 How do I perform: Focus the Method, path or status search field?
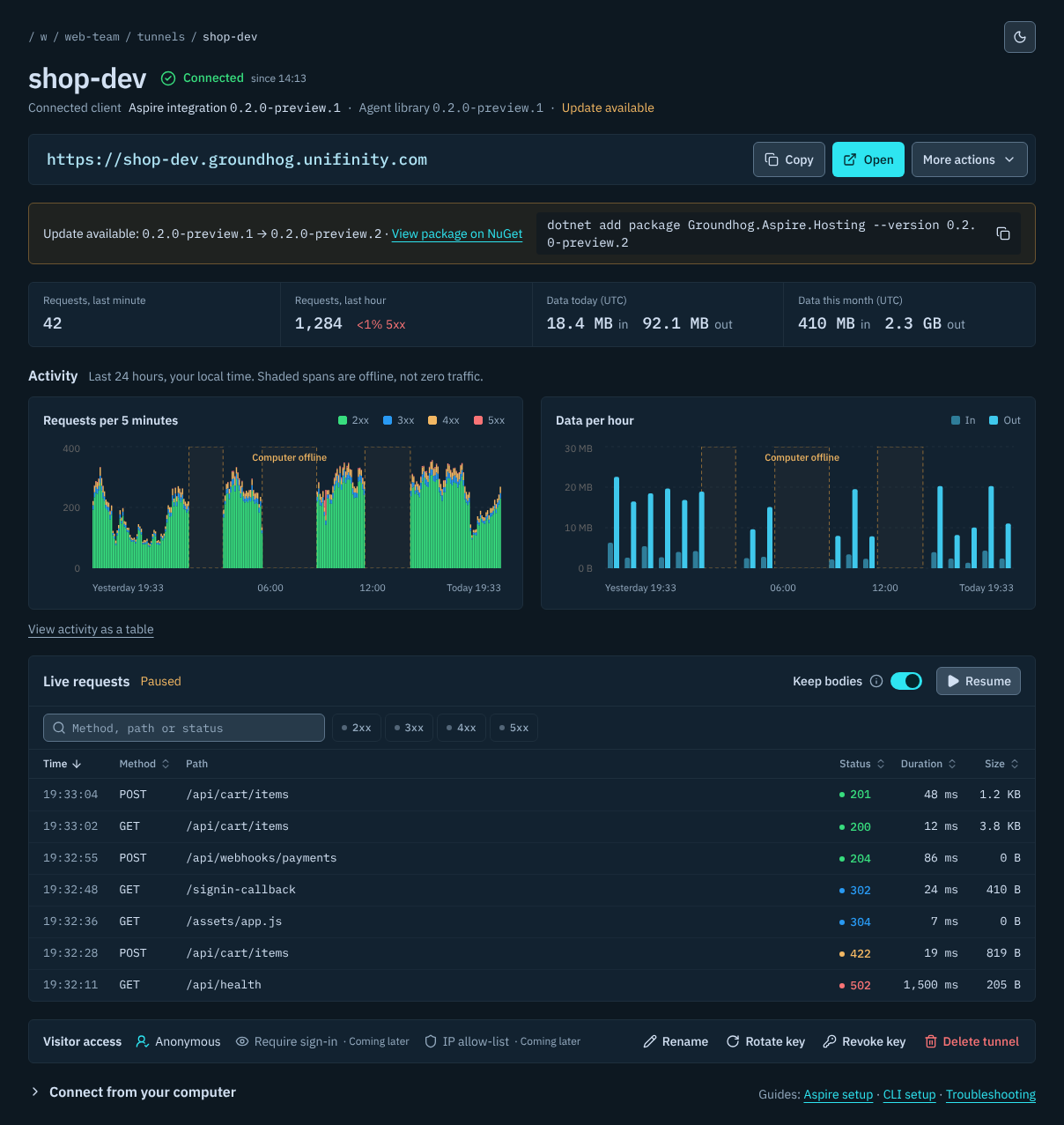[184, 728]
